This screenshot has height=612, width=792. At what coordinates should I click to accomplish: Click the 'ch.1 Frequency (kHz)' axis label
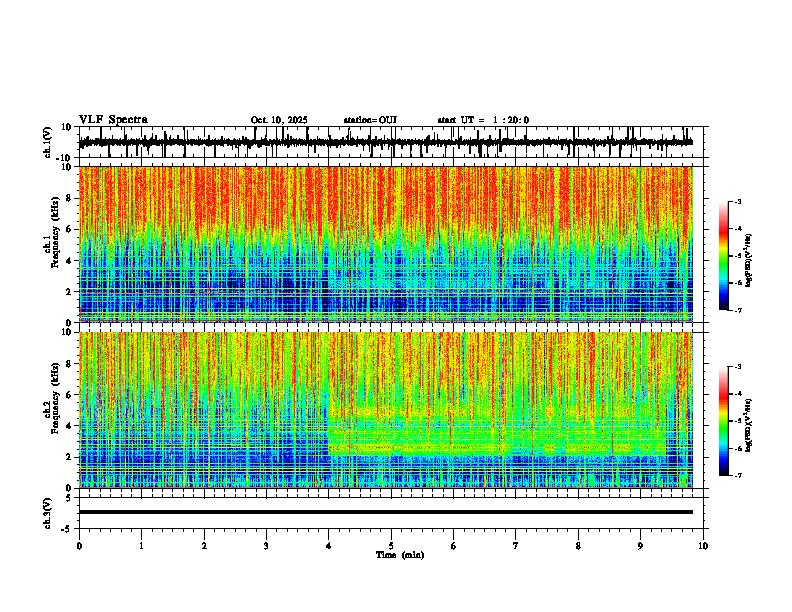(x=51, y=232)
